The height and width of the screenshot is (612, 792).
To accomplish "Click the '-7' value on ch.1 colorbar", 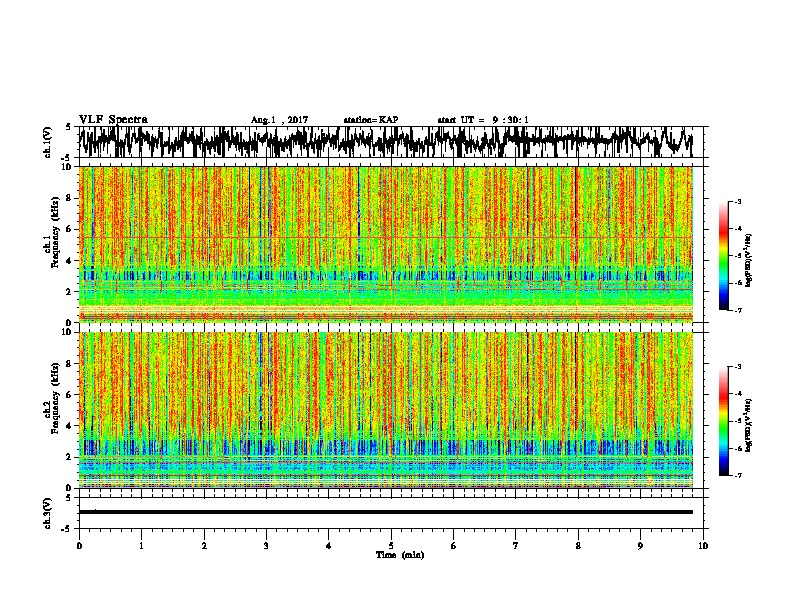I will [x=737, y=310].
